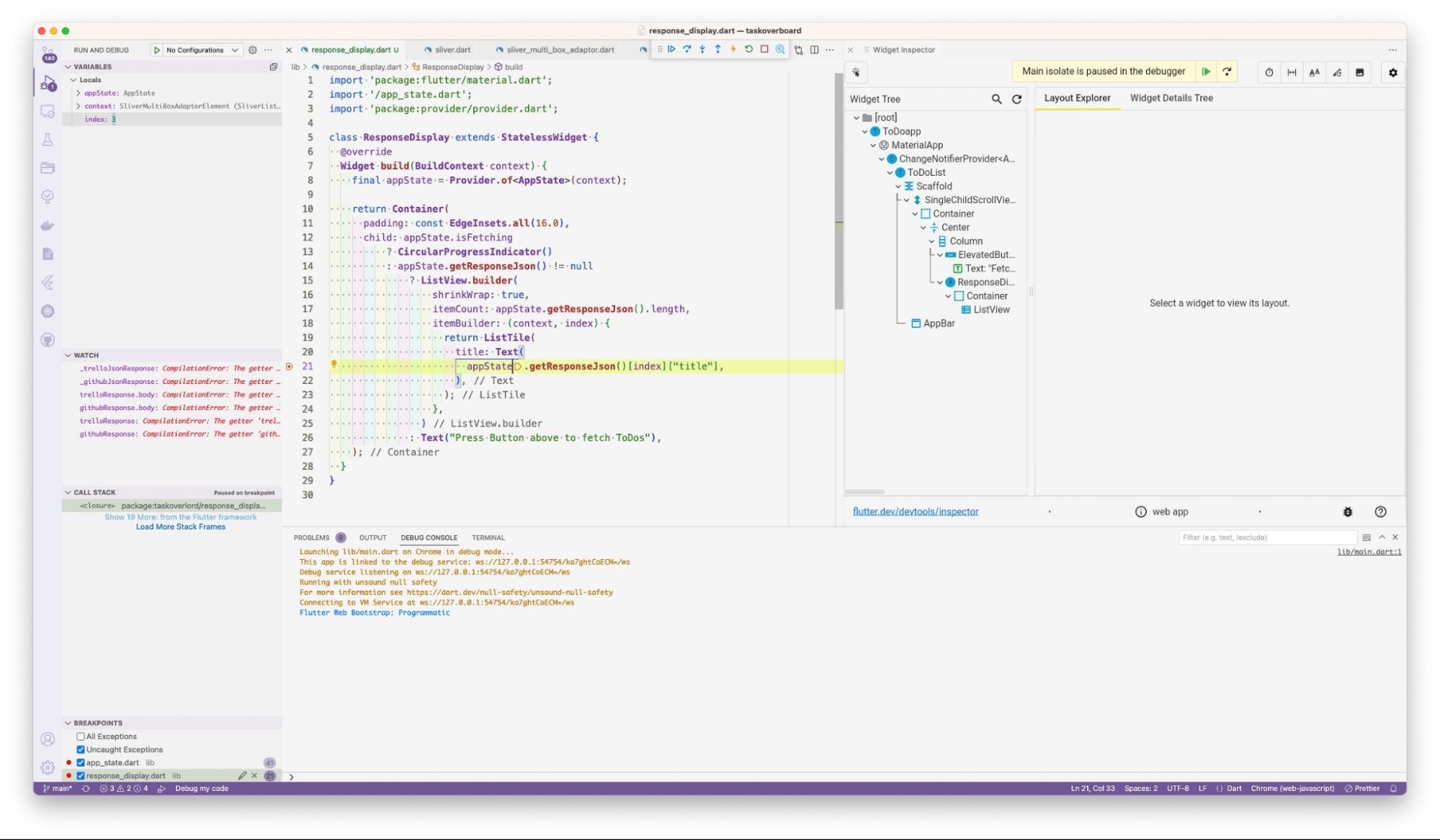Image resolution: width=1440 pixels, height=840 pixels.
Task: Open DevTools settings gear icon
Action: [x=1394, y=72]
